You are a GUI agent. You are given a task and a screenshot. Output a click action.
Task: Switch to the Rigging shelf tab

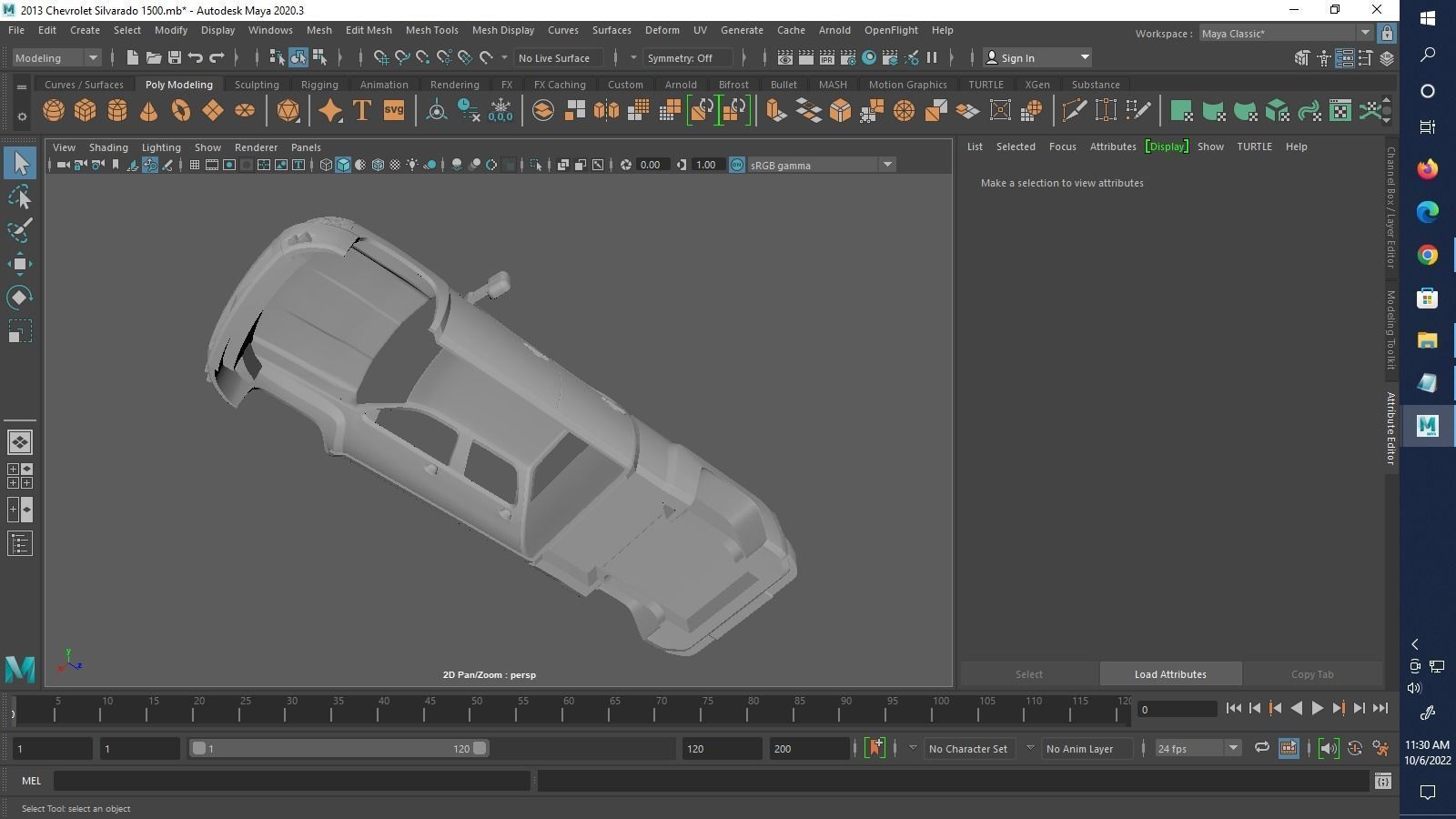point(319,85)
